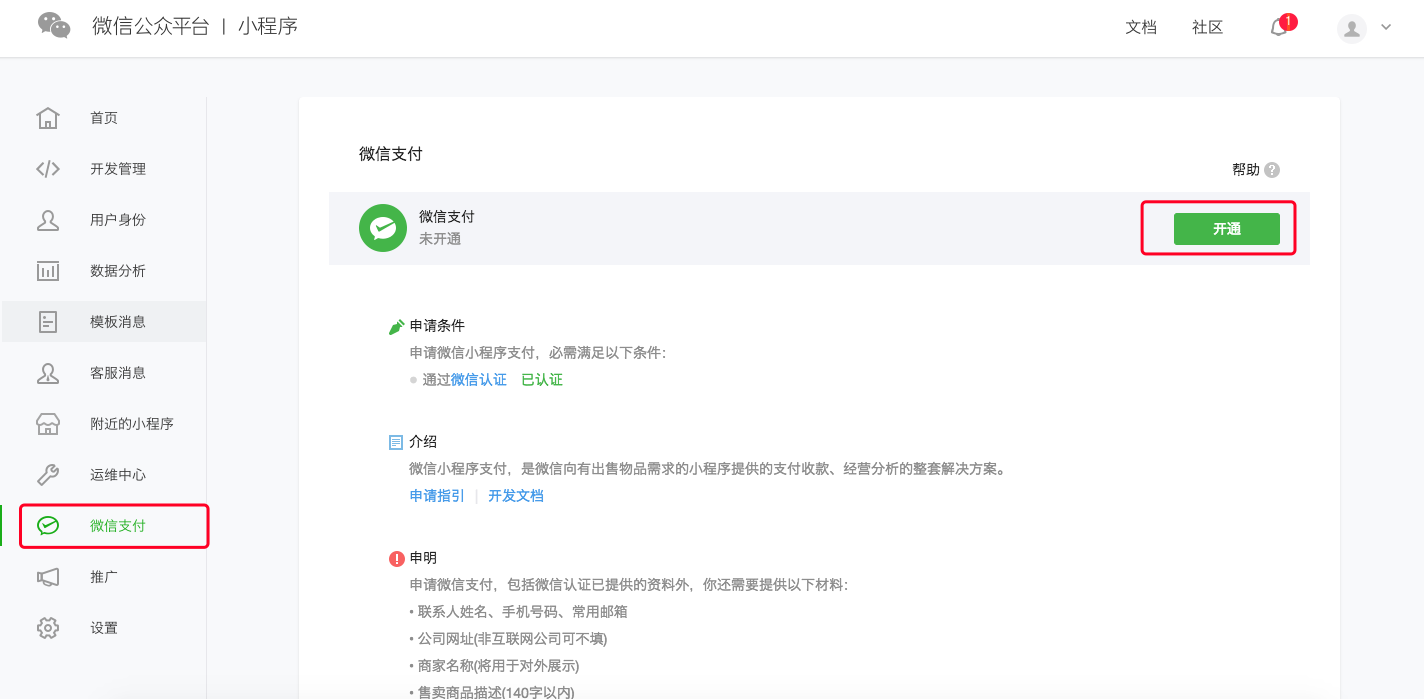Open the 申请指引 link

tap(437, 496)
